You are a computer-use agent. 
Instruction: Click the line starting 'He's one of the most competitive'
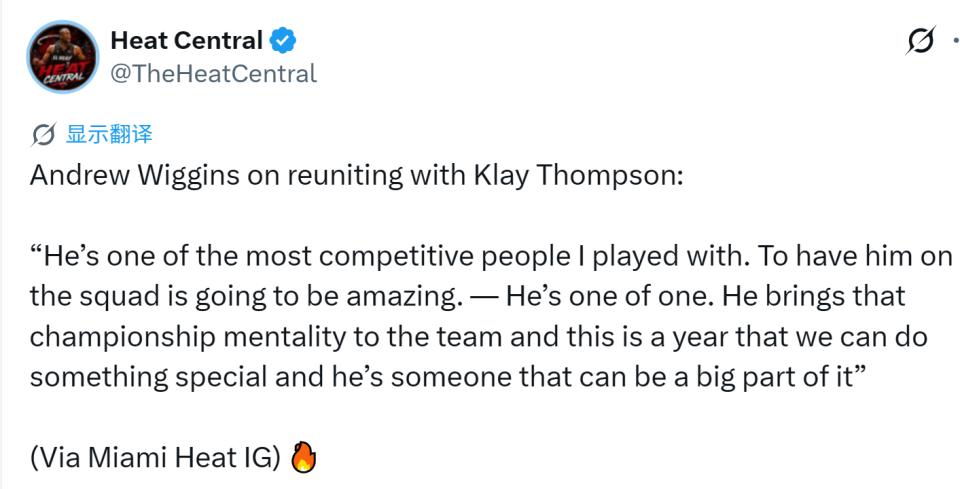491,257
